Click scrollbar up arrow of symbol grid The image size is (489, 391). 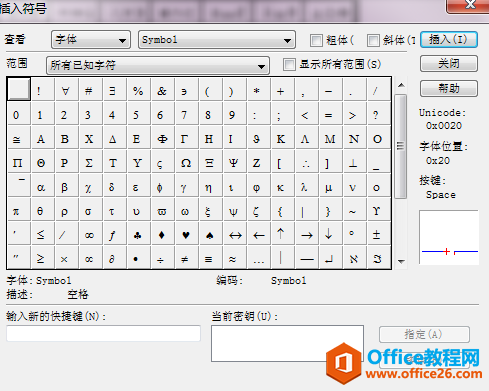click(401, 85)
